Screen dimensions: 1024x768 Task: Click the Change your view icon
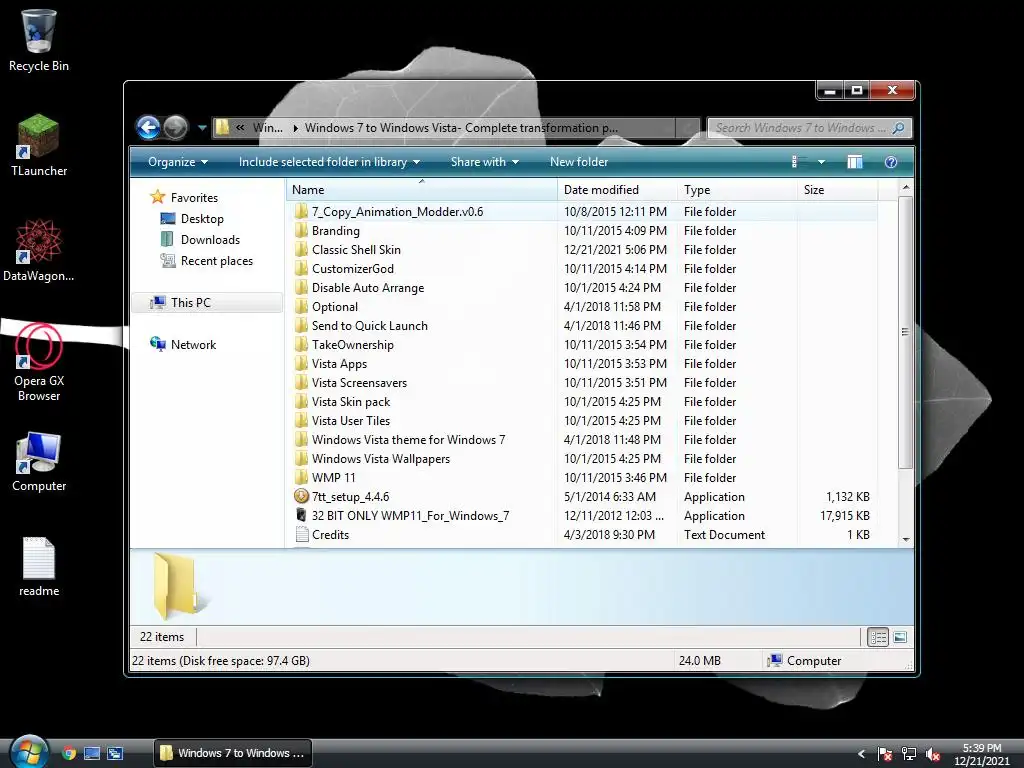click(797, 162)
